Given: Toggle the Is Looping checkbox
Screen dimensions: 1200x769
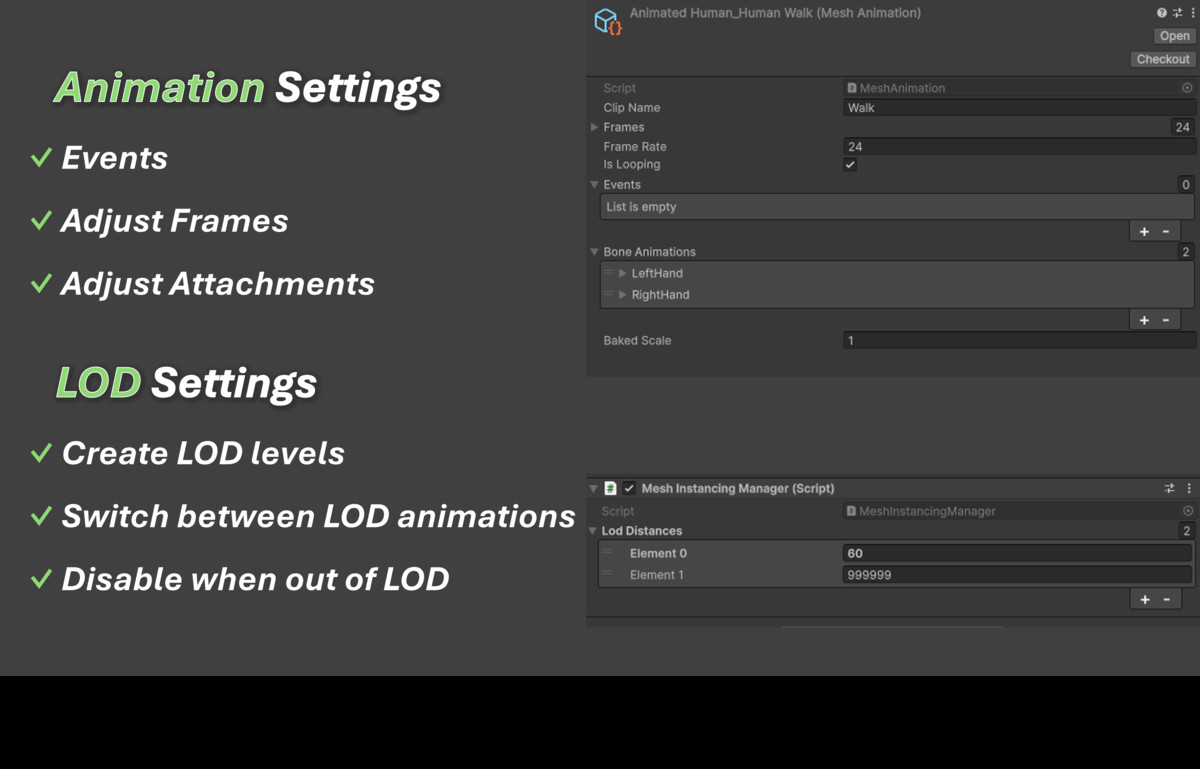Looking at the screenshot, I should tap(850, 164).
